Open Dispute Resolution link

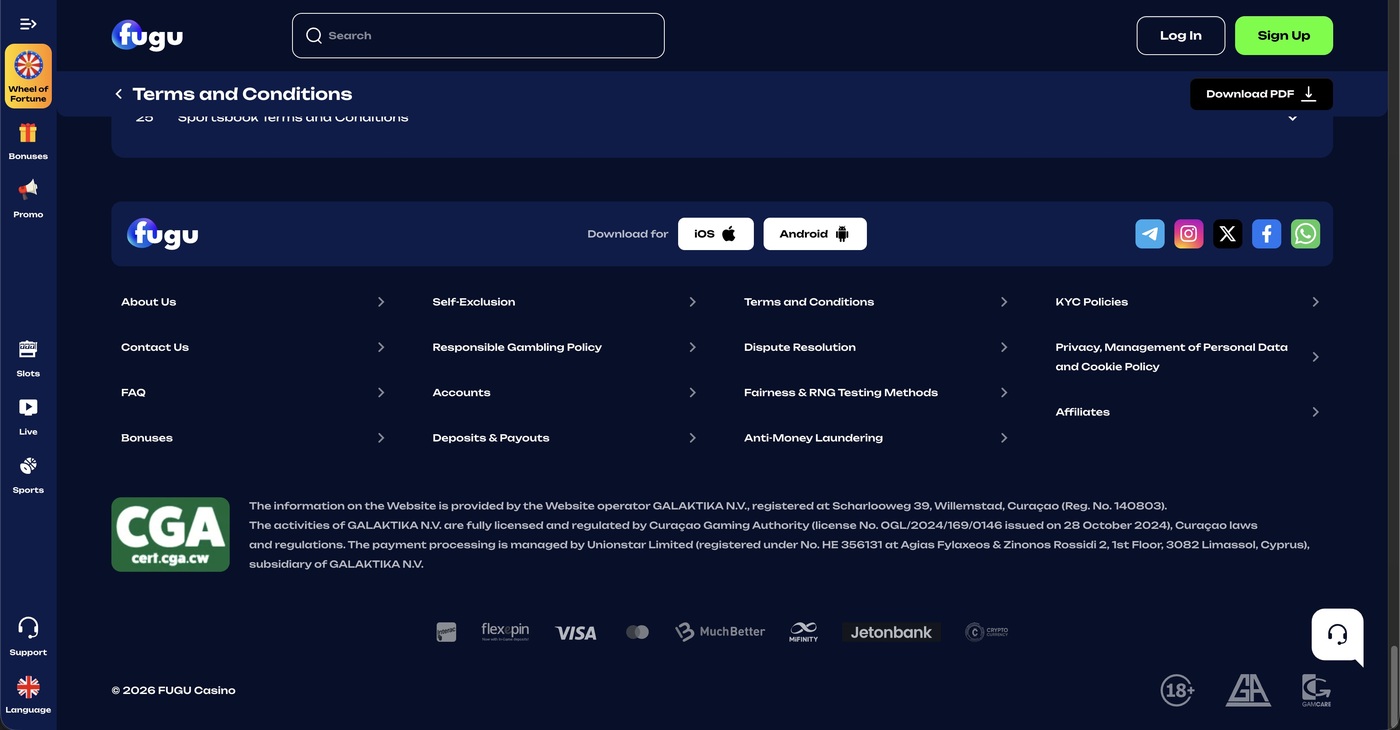[877, 347]
